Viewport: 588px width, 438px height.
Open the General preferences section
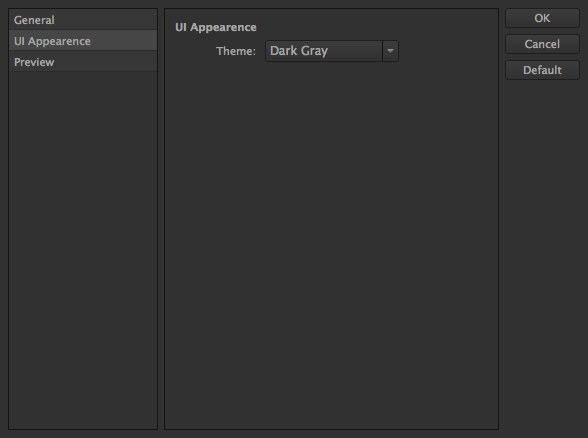[83, 20]
